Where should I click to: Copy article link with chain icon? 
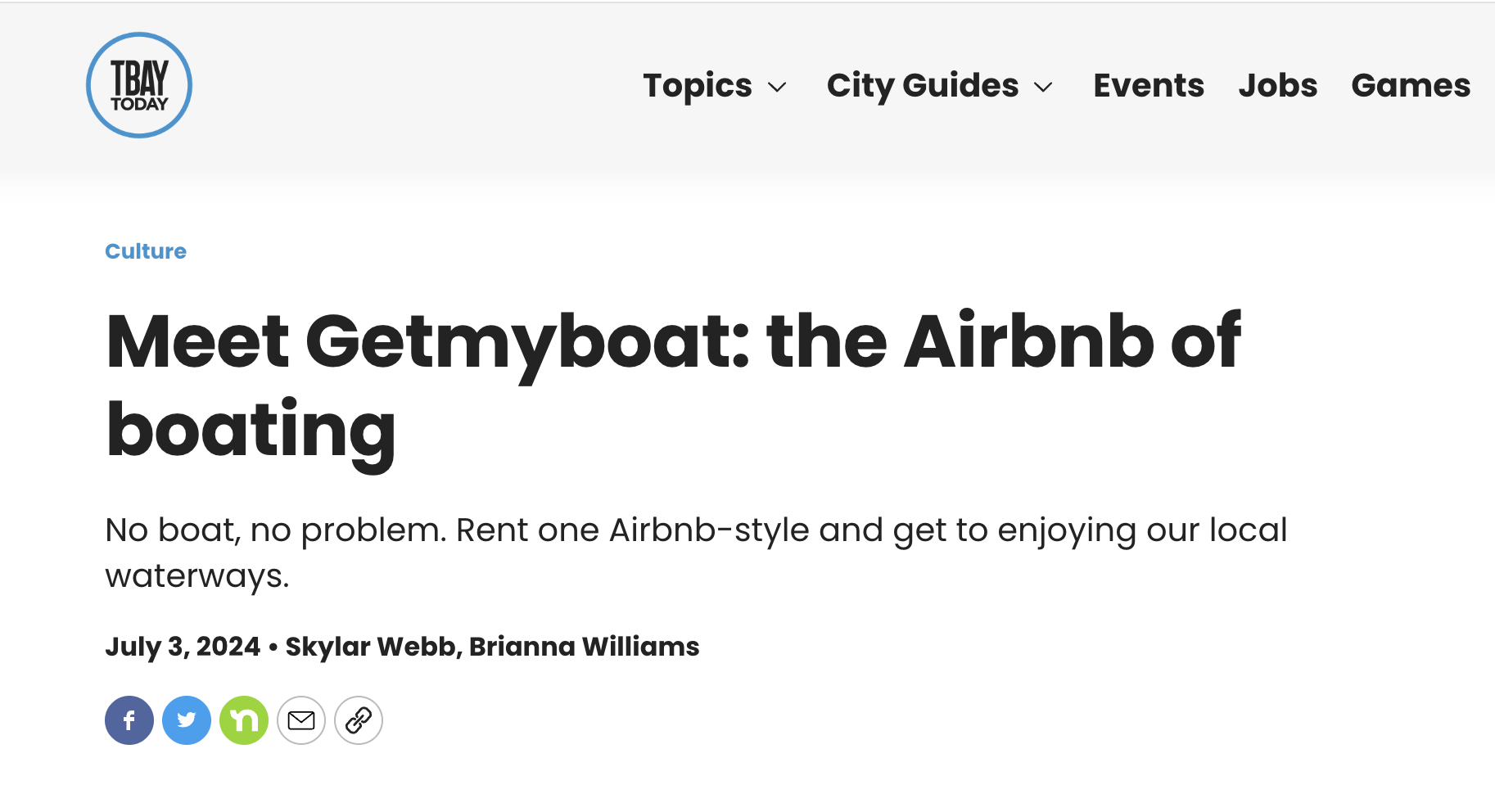359,720
